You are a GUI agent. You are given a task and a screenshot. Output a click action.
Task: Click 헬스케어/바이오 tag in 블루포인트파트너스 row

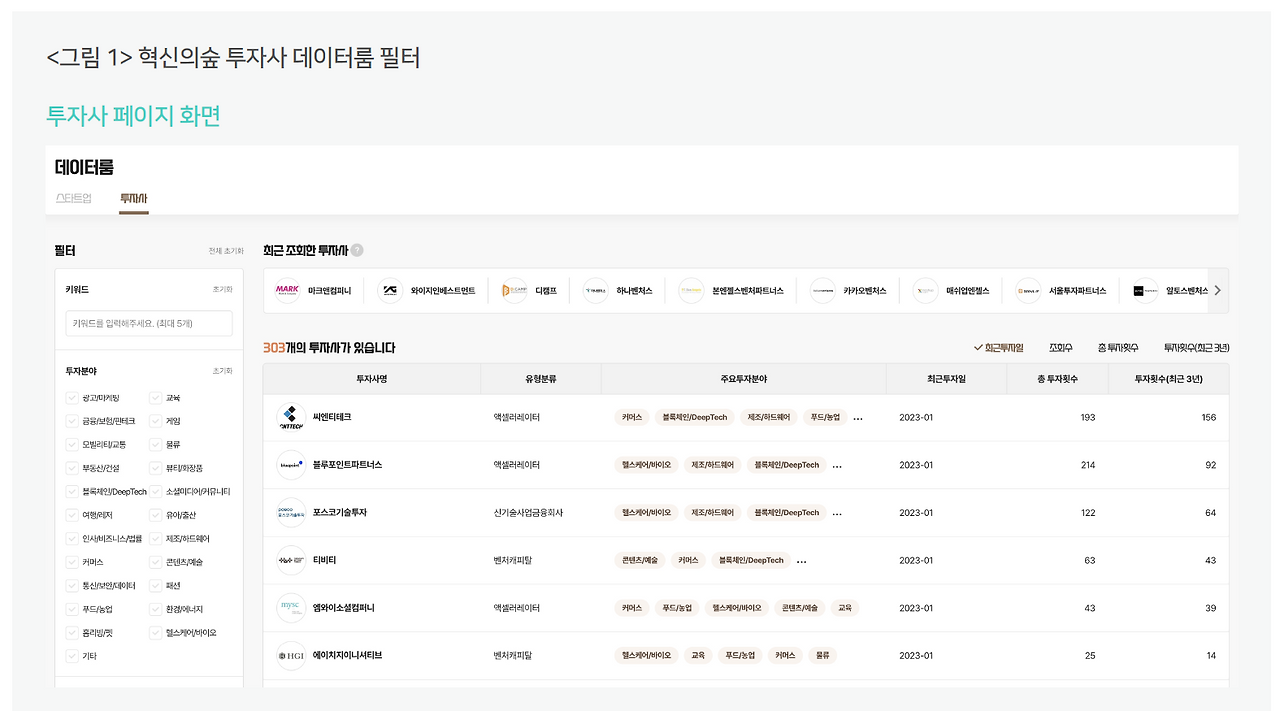646,465
